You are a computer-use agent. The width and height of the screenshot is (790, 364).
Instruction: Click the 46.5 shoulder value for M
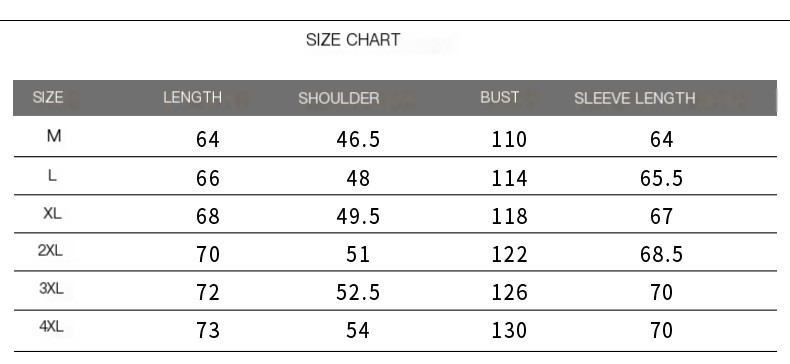(358, 139)
